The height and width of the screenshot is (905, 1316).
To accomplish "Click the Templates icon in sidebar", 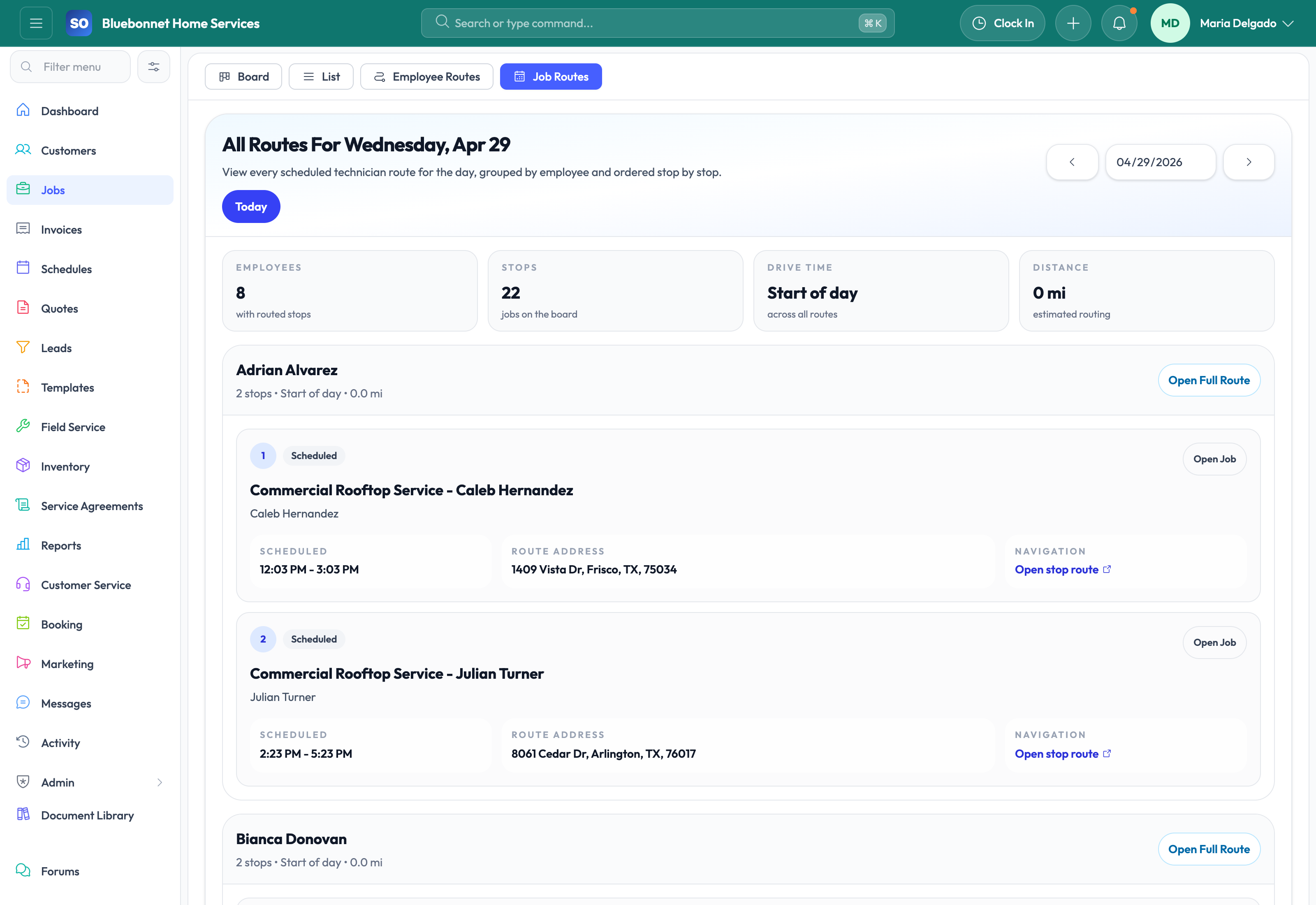I will [23, 387].
